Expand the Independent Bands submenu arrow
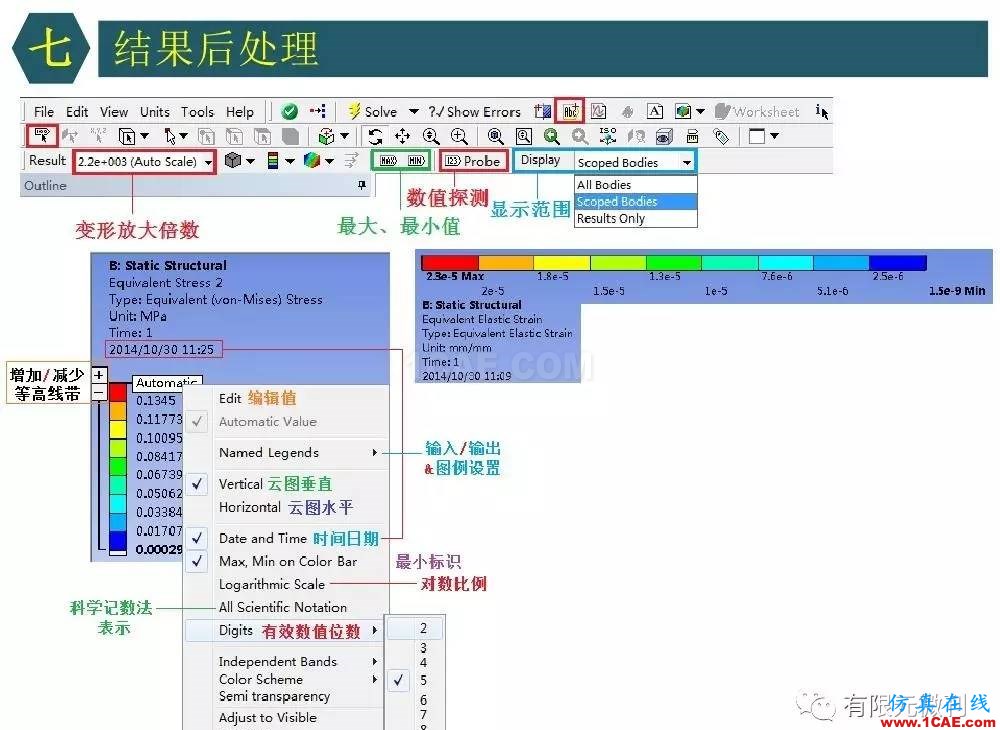Screen dimensions: 1000x730 coord(375,661)
